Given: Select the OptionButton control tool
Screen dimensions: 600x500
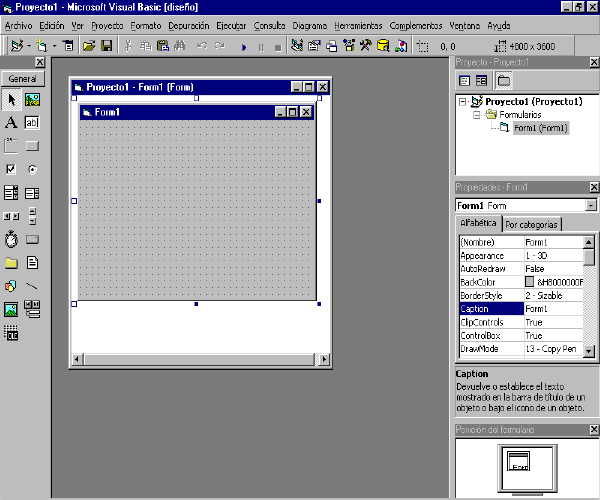Looking at the screenshot, I should pos(33,169).
